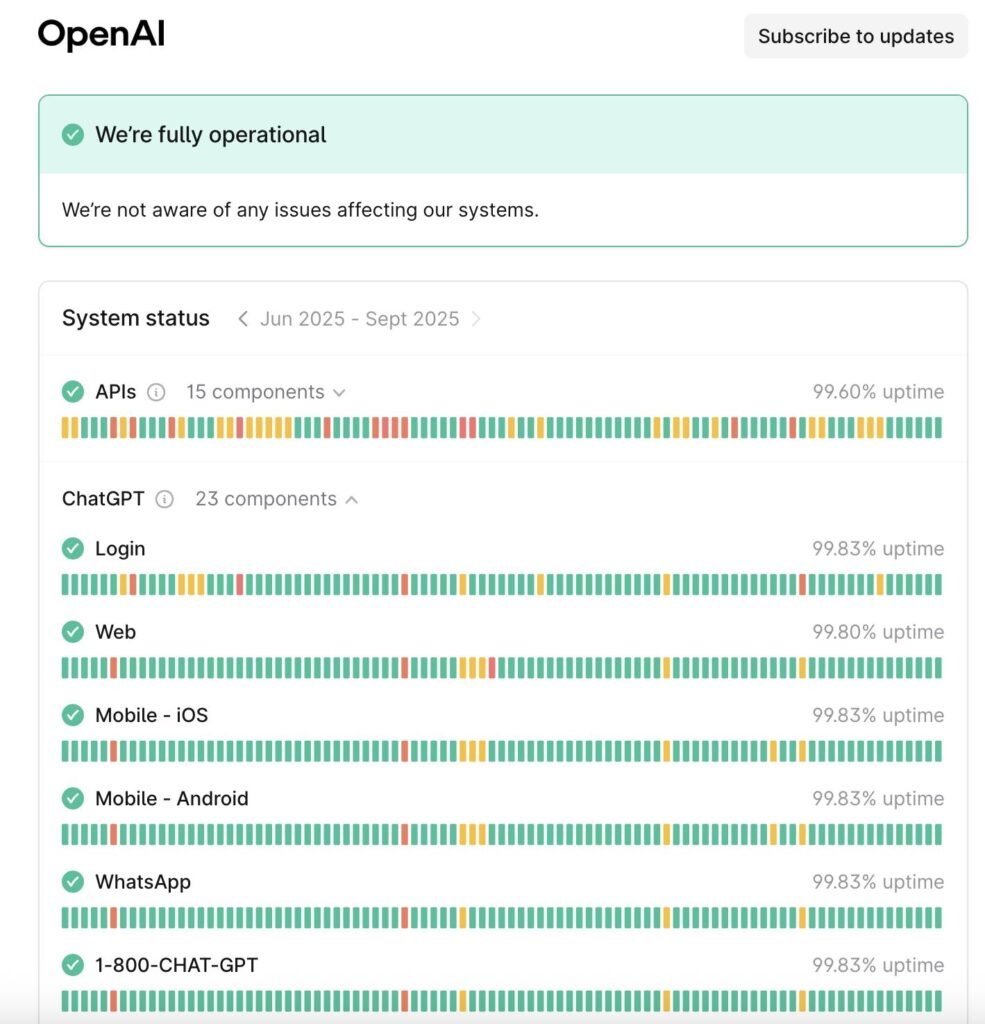
Task: Collapse the ChatGPT 23 components list
Action: coord(276,499)
